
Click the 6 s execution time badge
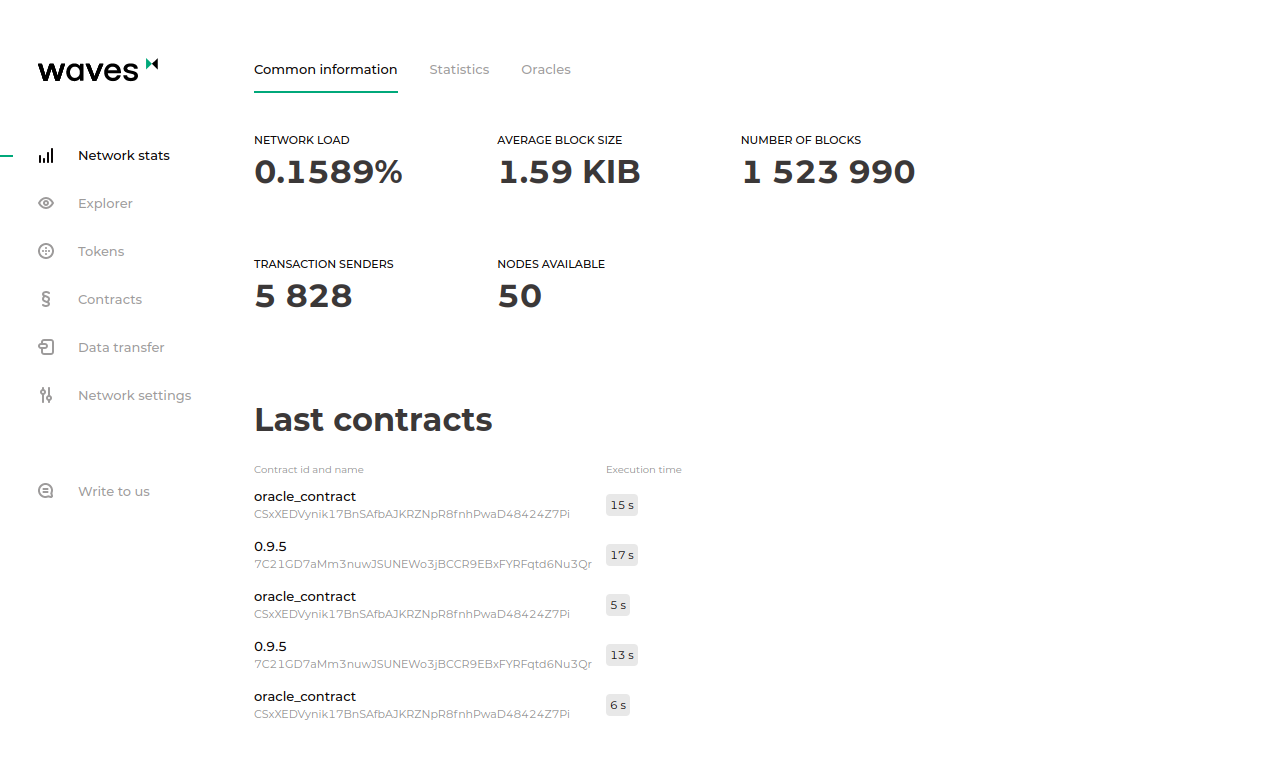coord(618,705)
